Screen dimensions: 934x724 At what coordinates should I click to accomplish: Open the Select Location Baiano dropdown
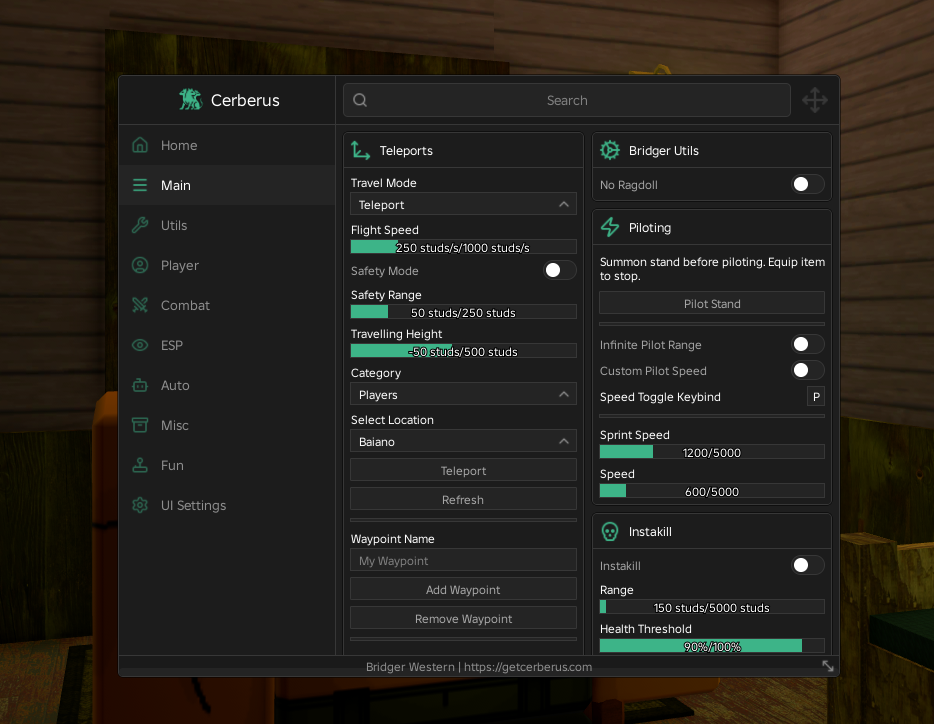[x=463, y=442]
